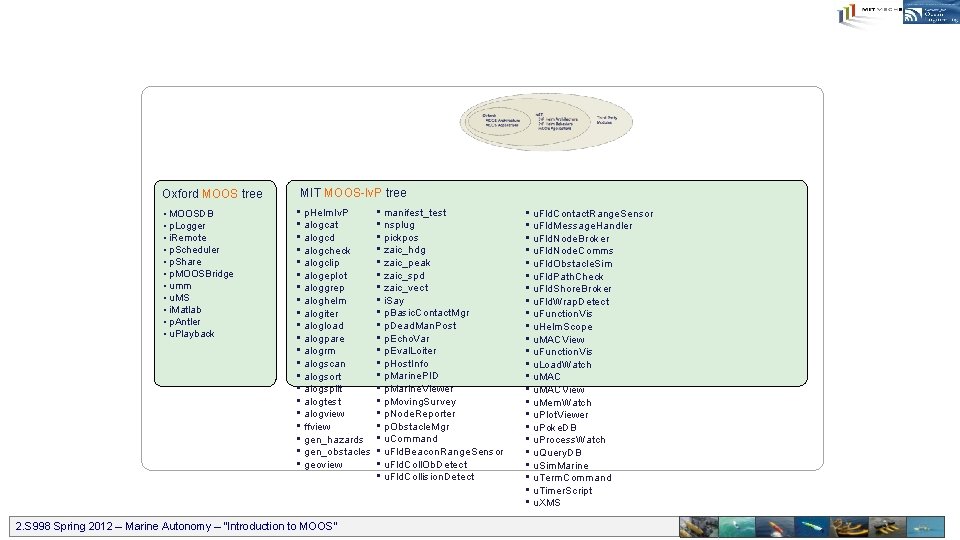
Task: Select the 'pAntler' entry
Action: pyautogui.click(x=185, y=321)
